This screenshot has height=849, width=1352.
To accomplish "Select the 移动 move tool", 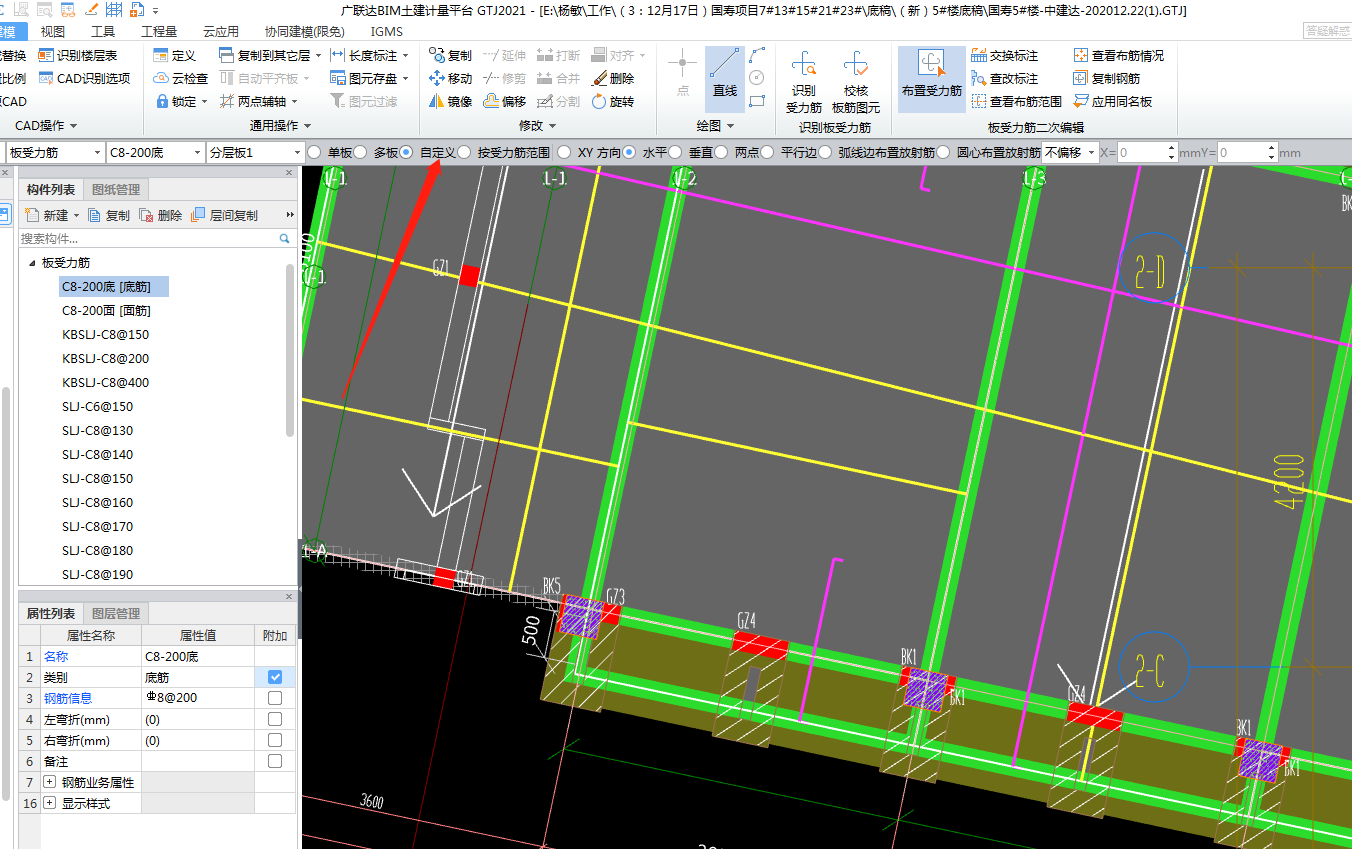I will (x=450, y=78).
